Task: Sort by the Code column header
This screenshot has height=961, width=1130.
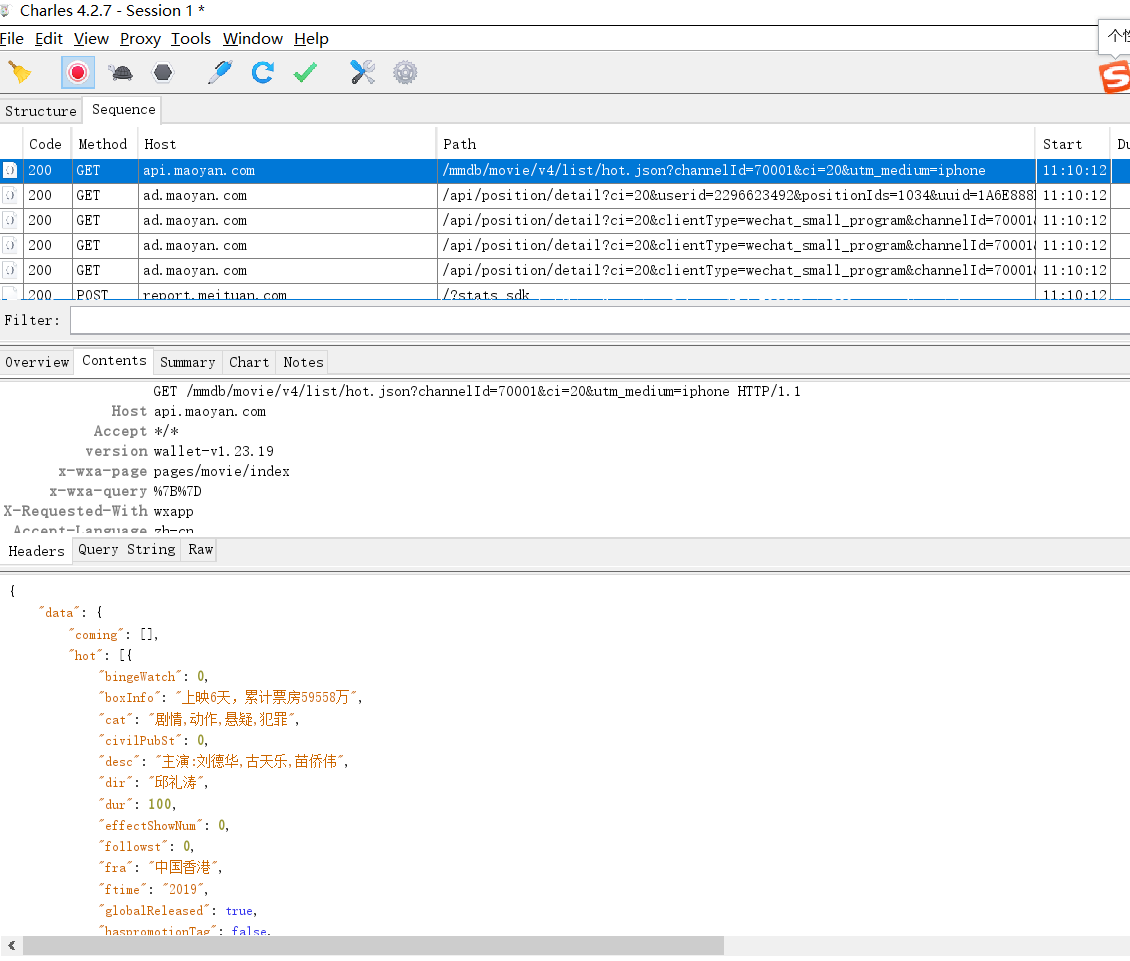Action: (45, 144)
